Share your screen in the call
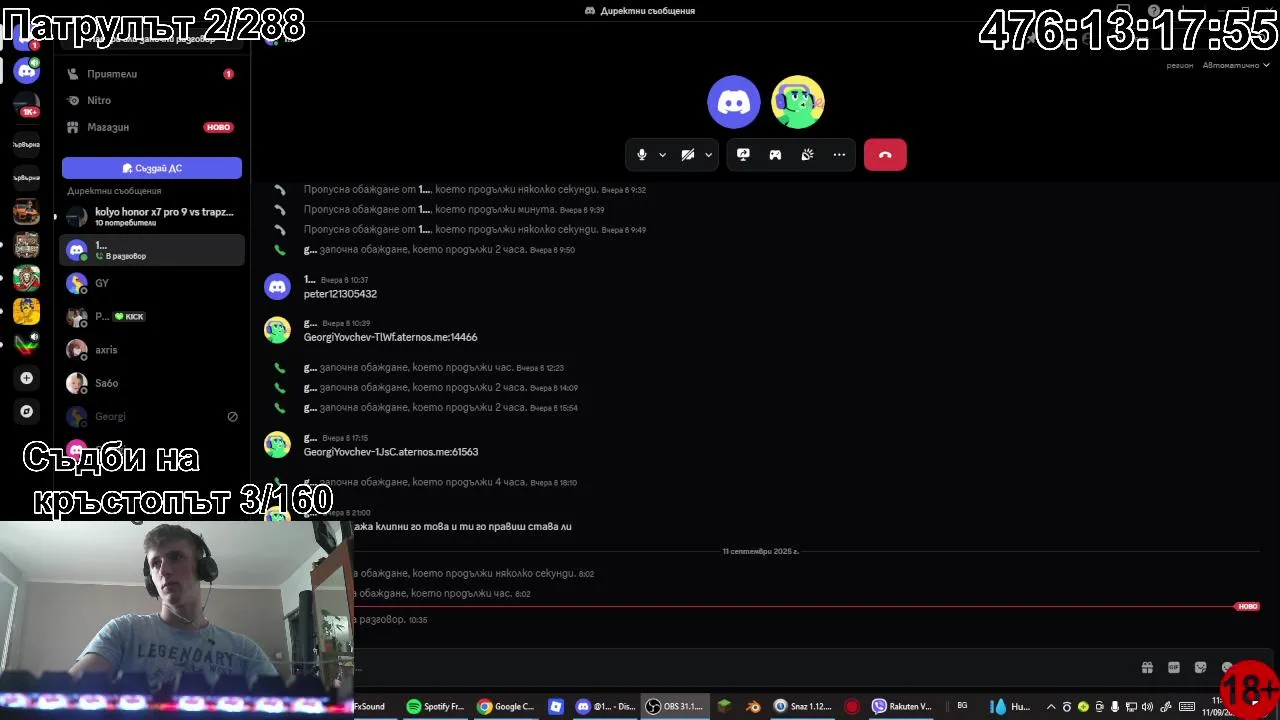This screenshot has width=1280, height=720. pos(743,155)
